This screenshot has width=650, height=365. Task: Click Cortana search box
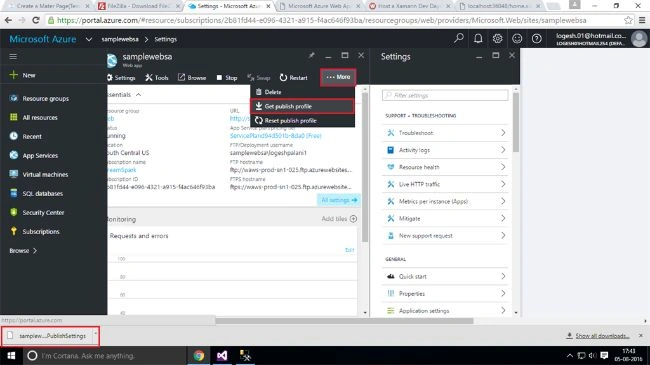(x=104, y=355)
